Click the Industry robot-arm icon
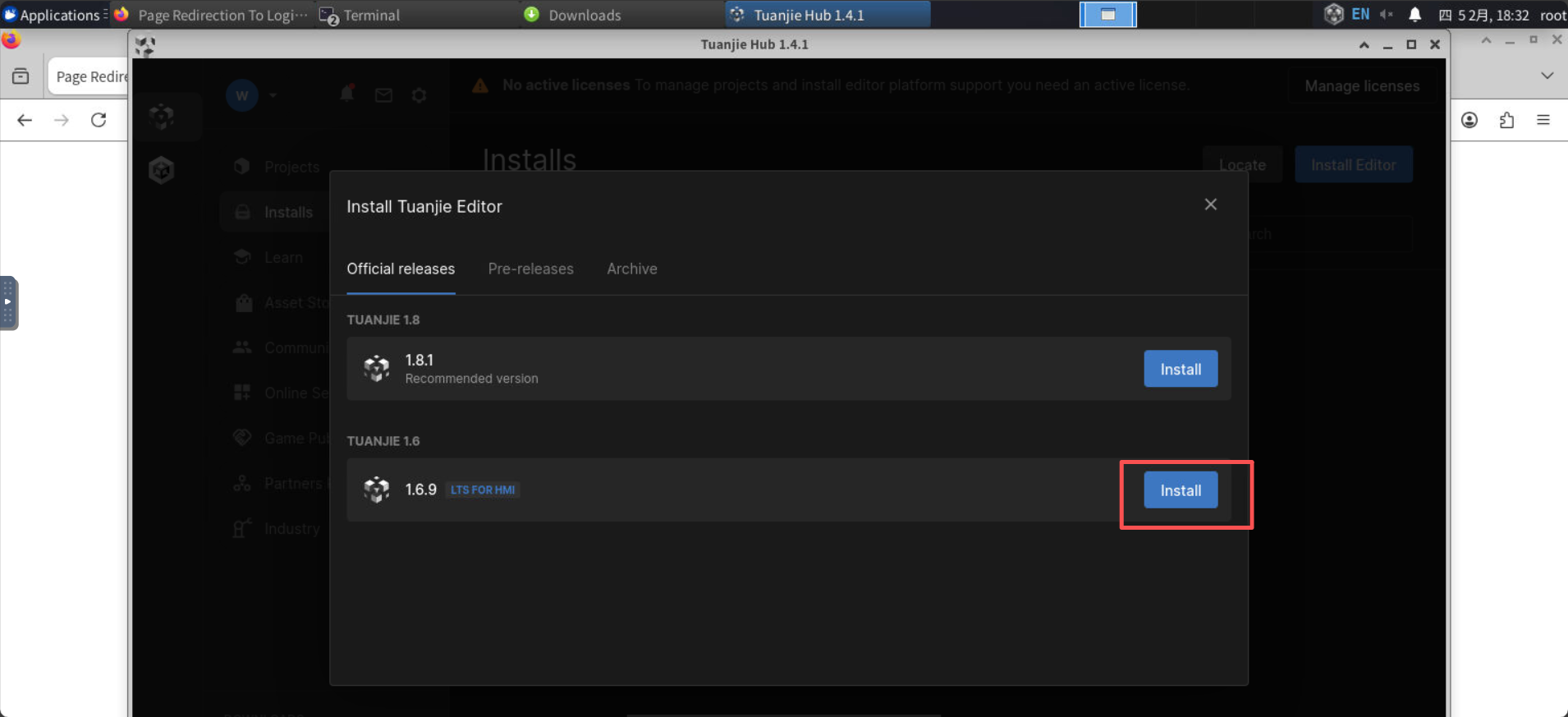 coord(242,528)
